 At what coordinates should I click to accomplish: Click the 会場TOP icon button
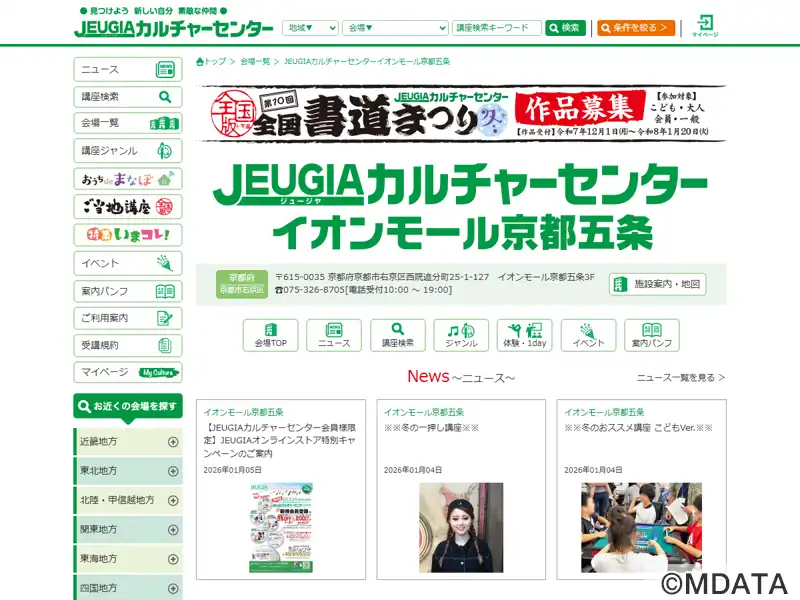pos(270,335)
